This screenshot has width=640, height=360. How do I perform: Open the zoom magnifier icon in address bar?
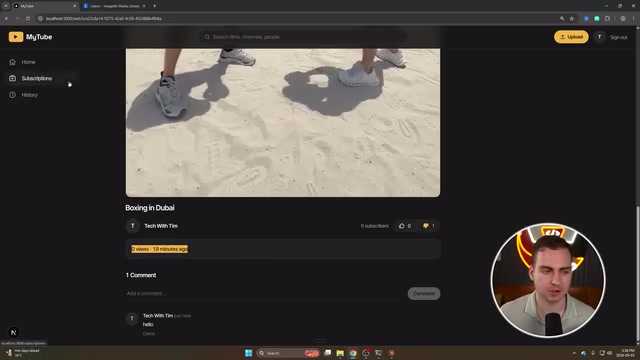(x=562, y=18)
